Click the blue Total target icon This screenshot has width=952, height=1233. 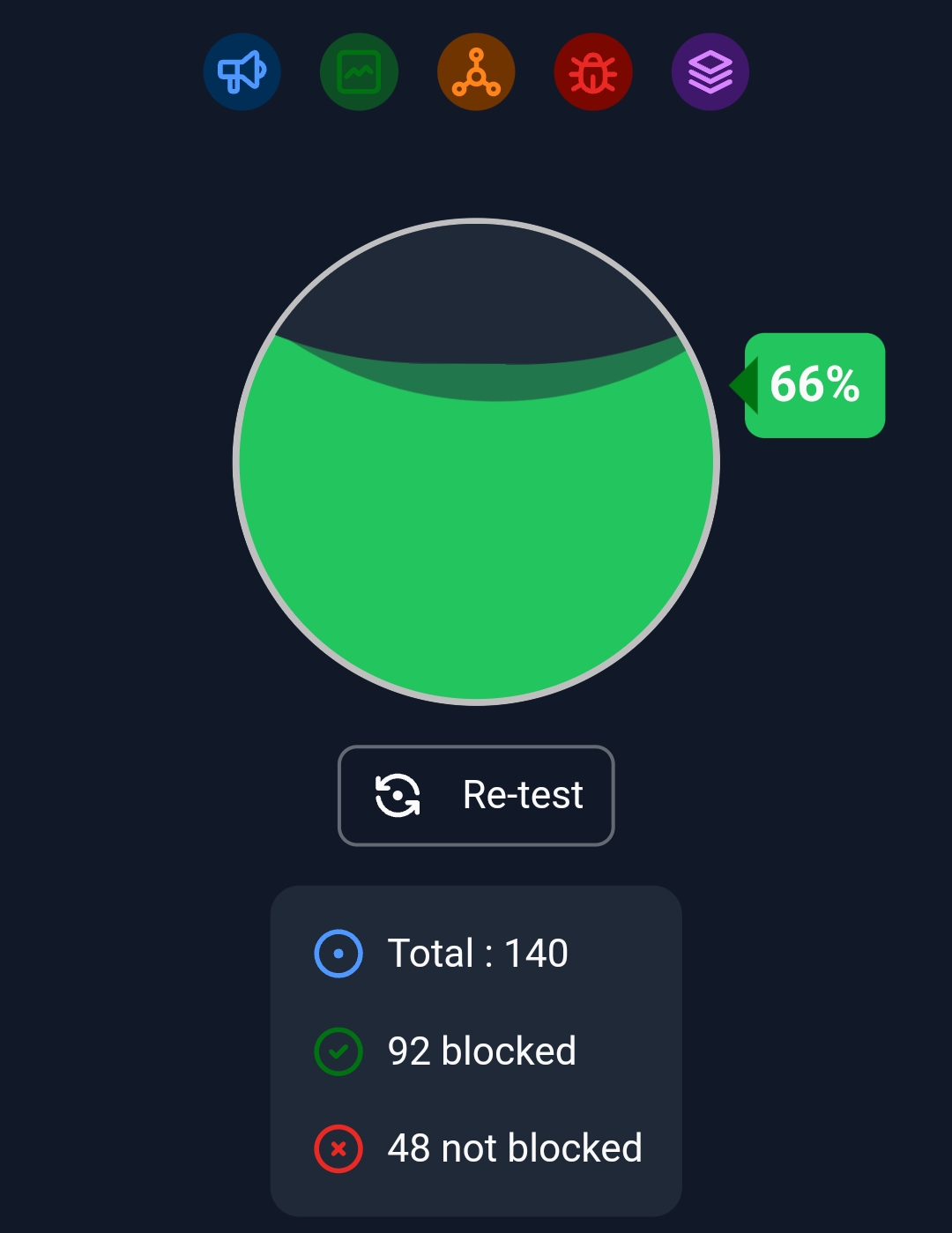coord(338,954)
